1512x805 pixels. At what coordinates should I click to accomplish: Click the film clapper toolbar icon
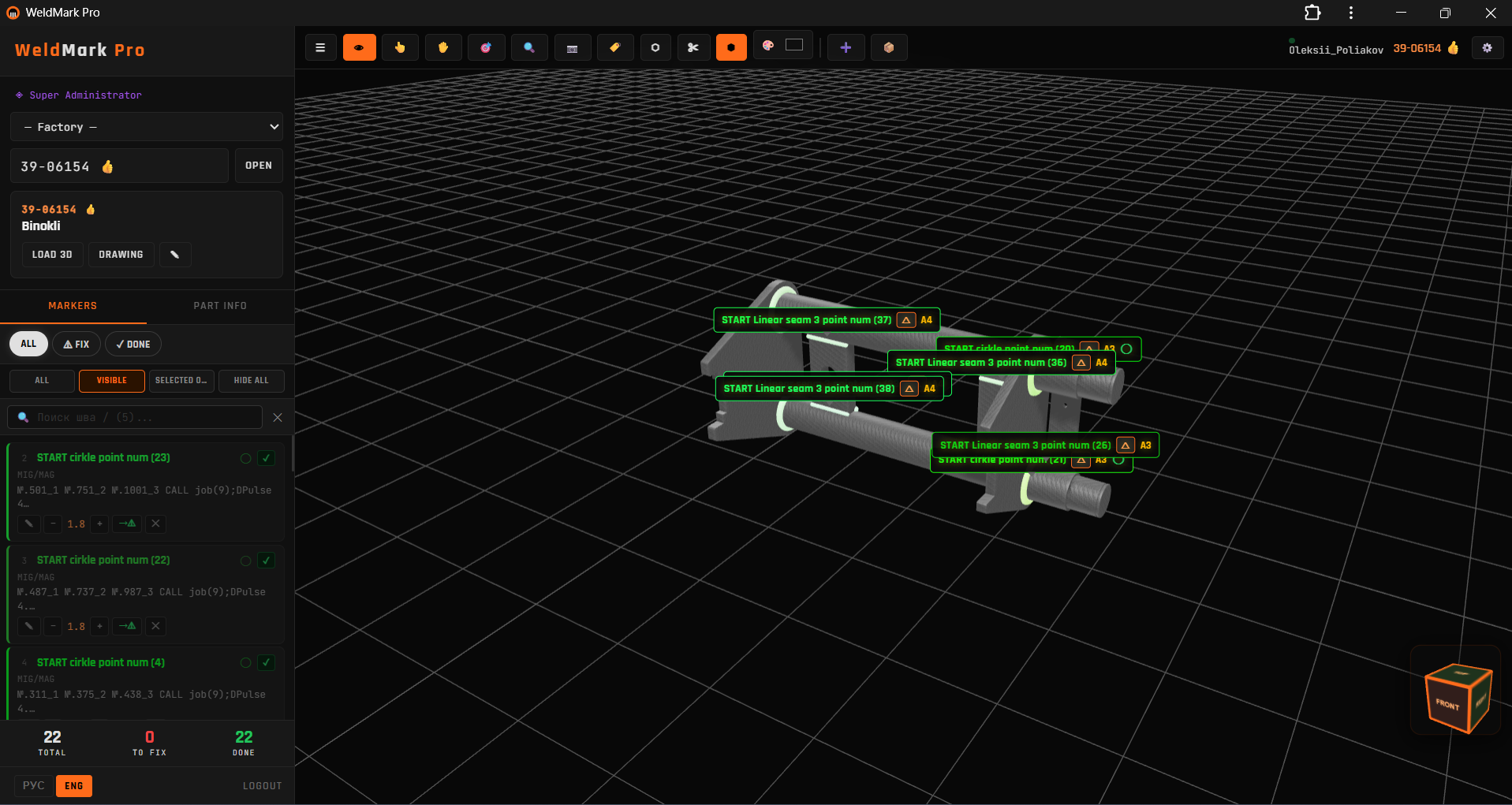(572, 47)
